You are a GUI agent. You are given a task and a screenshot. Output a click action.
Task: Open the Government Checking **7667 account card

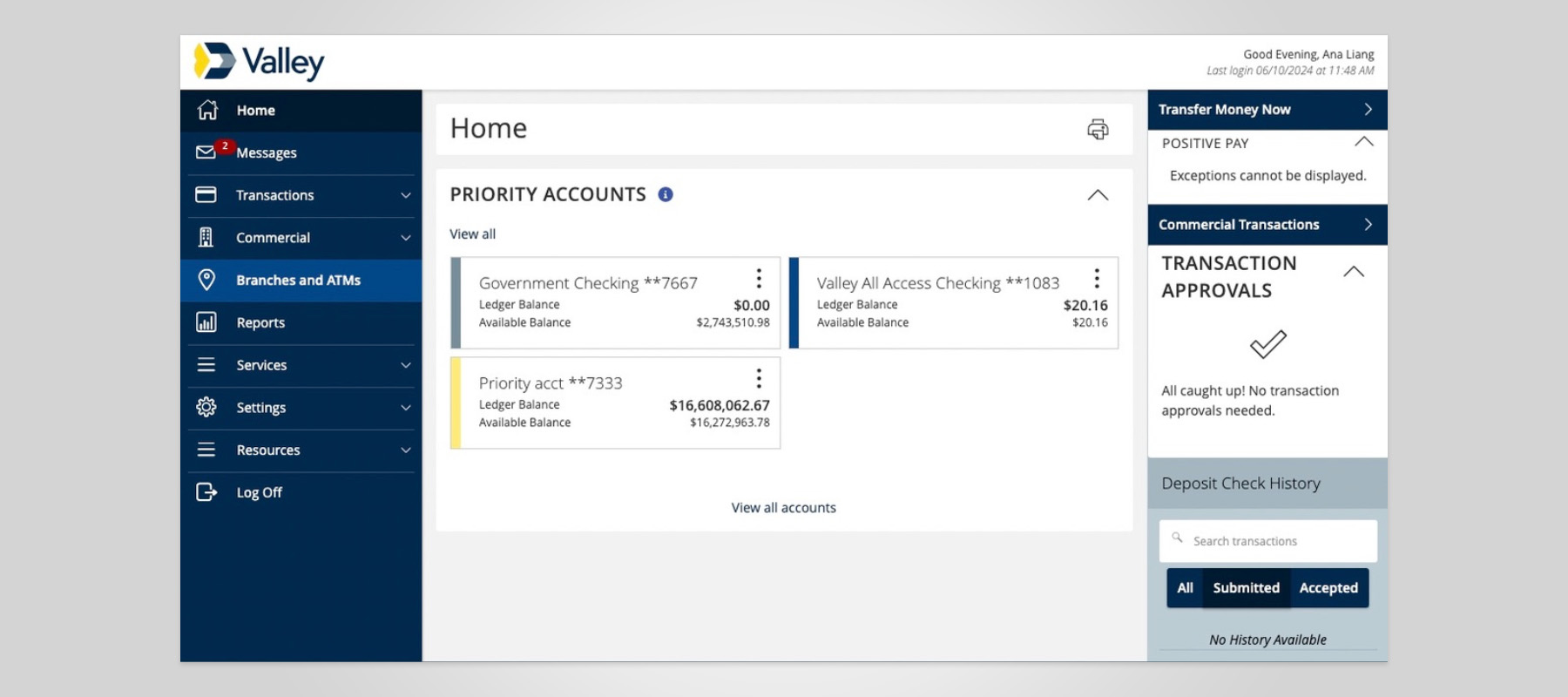tap(615, 302)
